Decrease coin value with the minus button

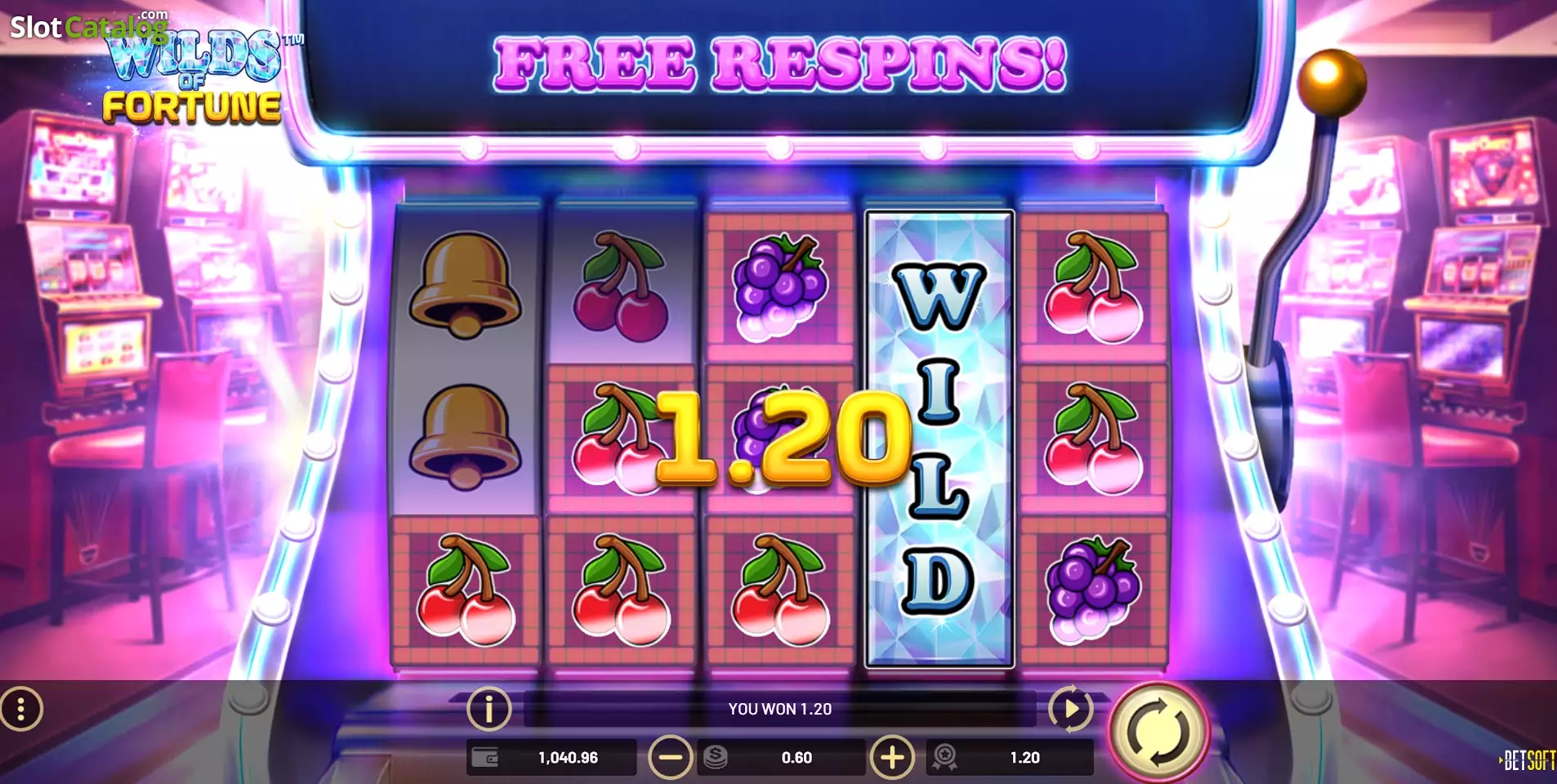(670, 757)
